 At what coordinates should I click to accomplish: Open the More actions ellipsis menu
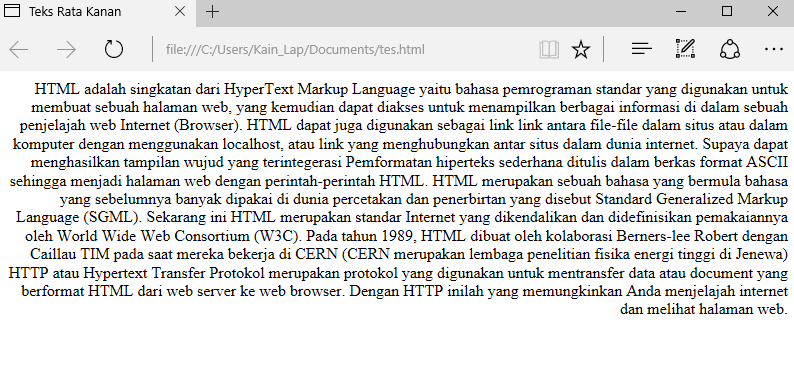[x=774, y=50]
